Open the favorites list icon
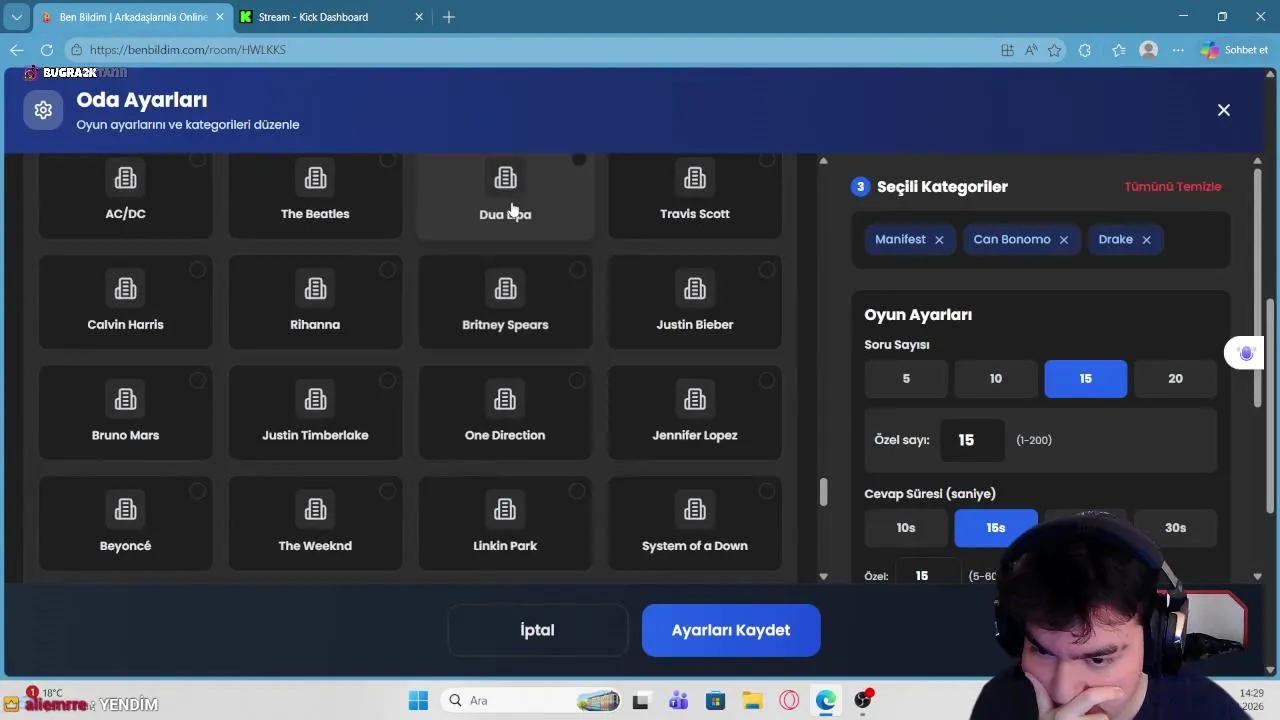Viewport: 1280px width, 720px height. pos(1119,50)
